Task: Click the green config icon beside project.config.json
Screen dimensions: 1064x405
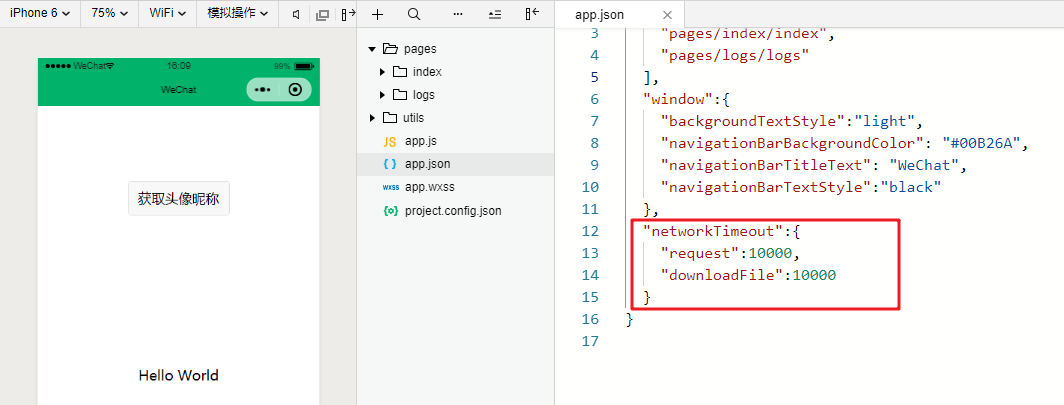Action: pos(390,210)
